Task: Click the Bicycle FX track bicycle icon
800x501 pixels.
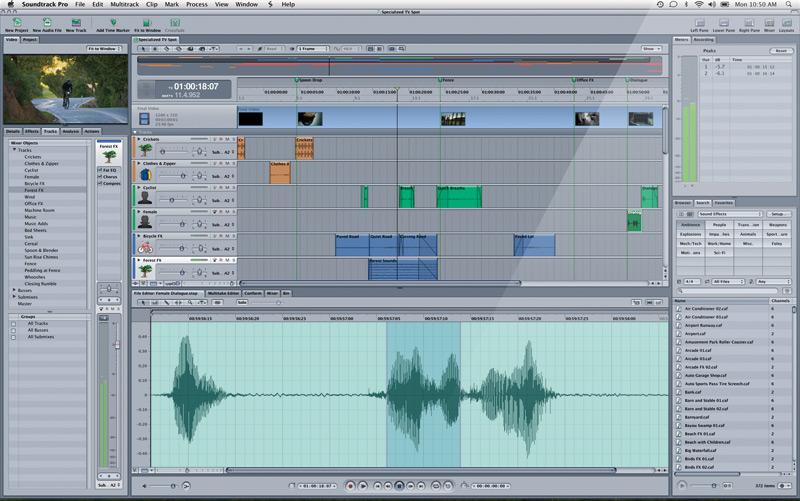Action: point(145,247)
